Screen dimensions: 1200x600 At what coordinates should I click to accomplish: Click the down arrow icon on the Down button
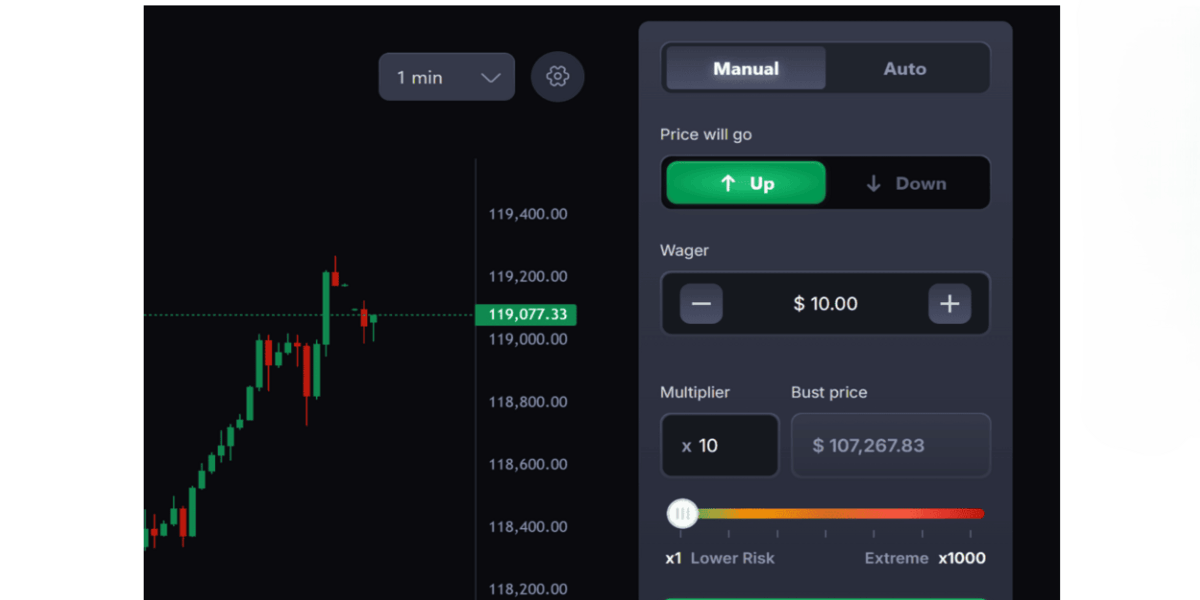872,183
